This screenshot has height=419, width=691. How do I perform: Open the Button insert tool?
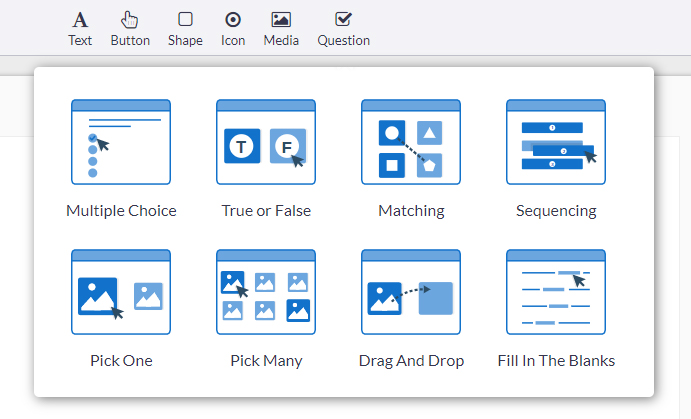tap(130, 29)
